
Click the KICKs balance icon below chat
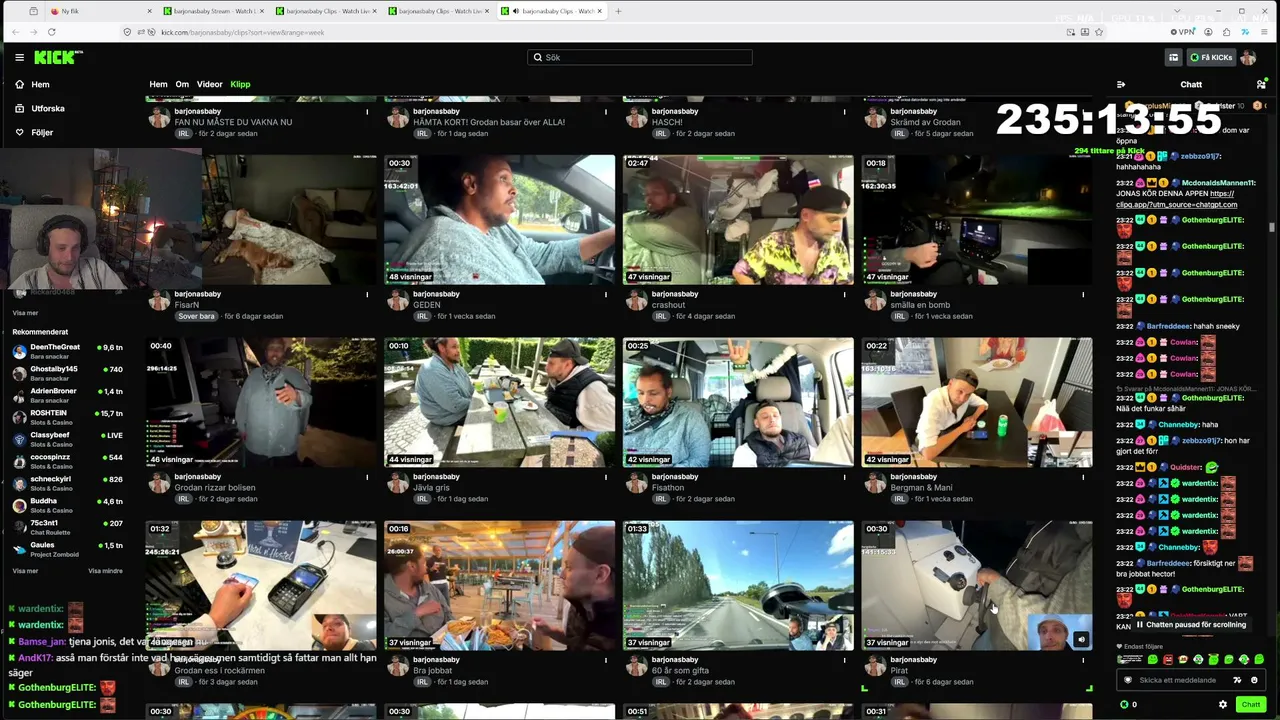coord(1125,704)
